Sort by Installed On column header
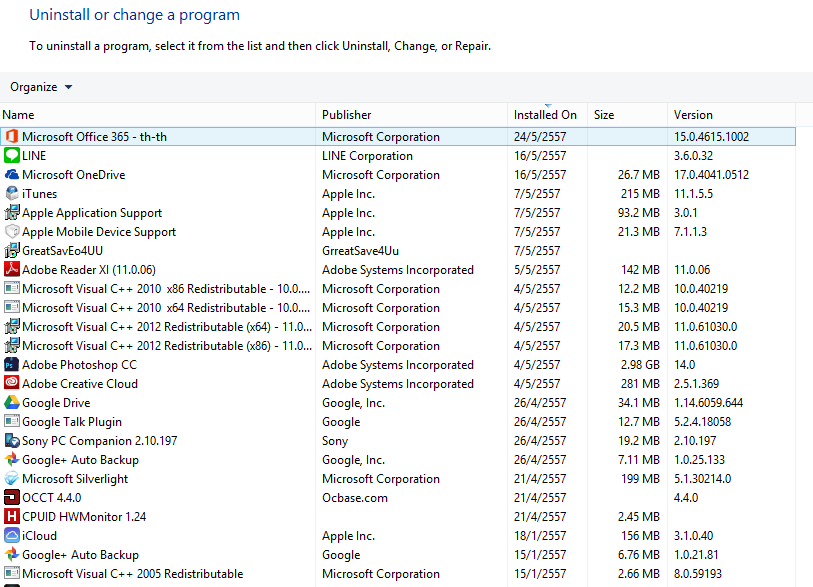The image size is (813, 587). 545,115
